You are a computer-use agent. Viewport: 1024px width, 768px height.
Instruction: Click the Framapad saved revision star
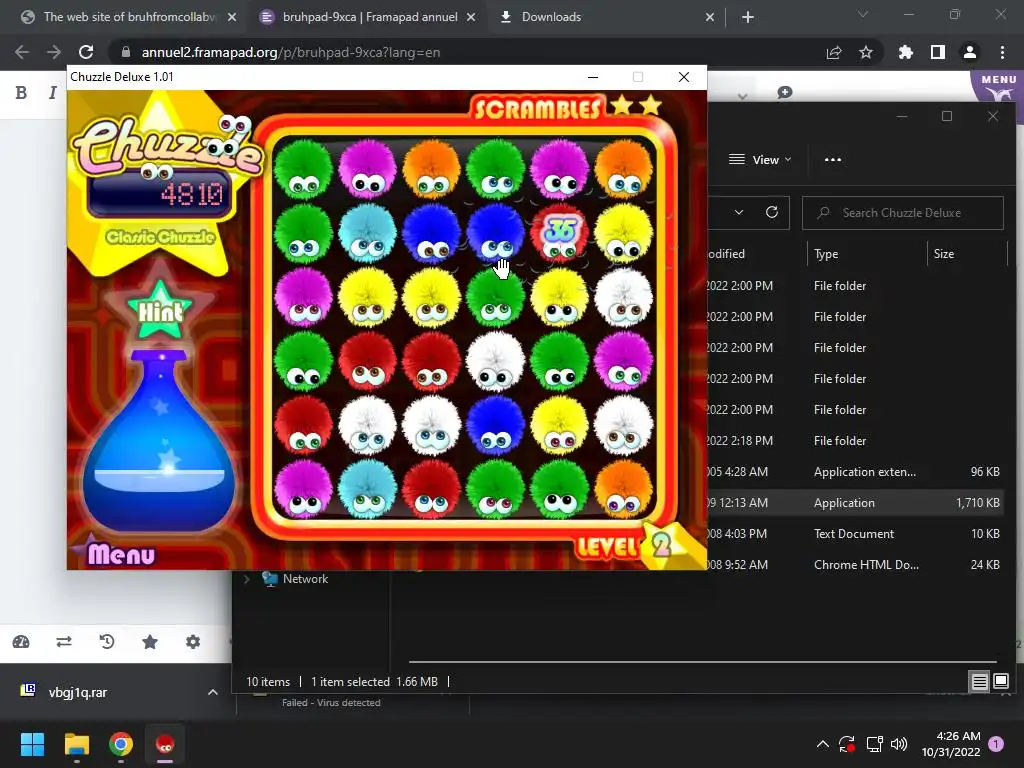150,642
